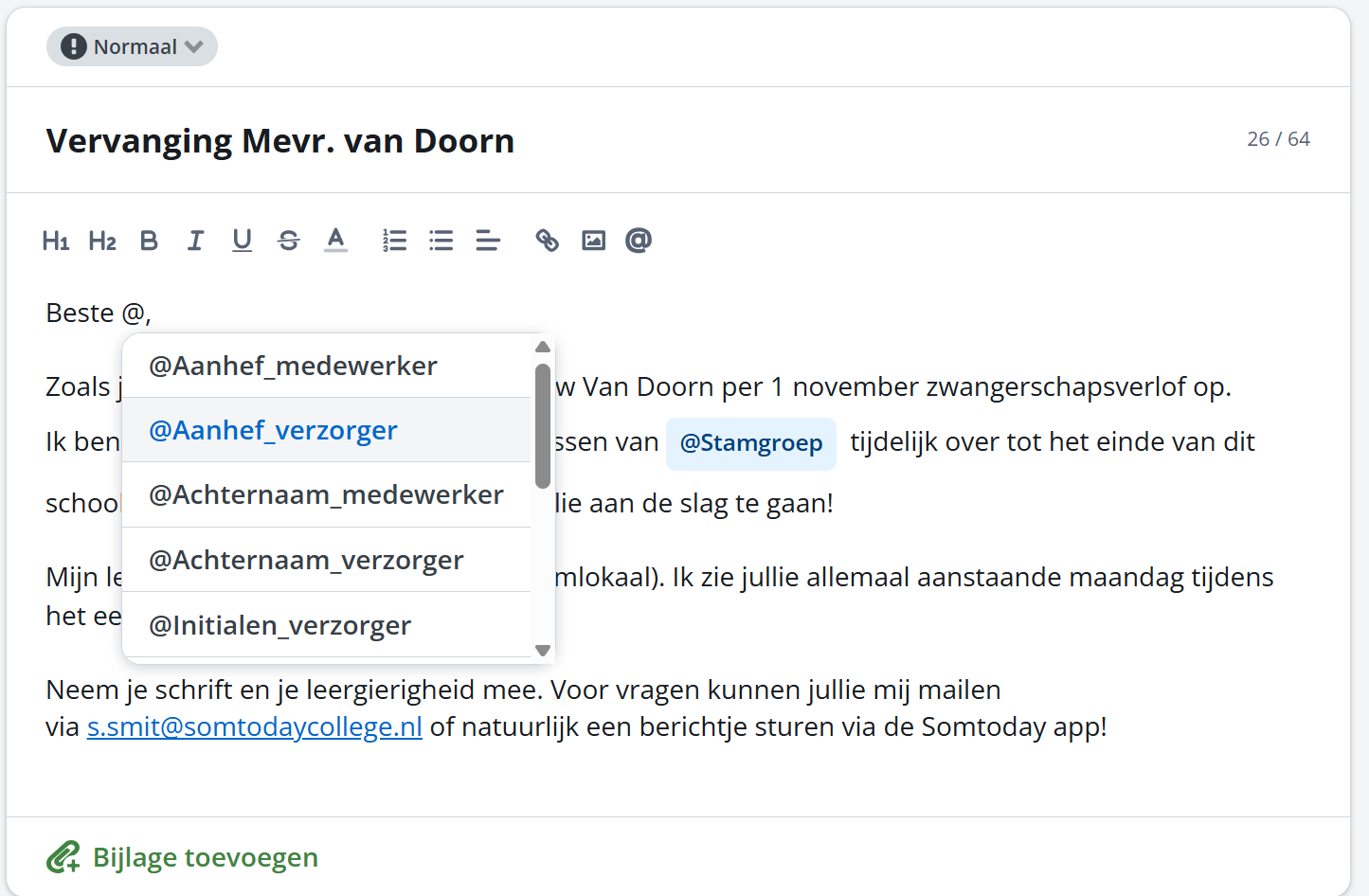1369x896 pixels.
Task: Insert a hyperlink with link icon
Action: [x=547, y=241]
